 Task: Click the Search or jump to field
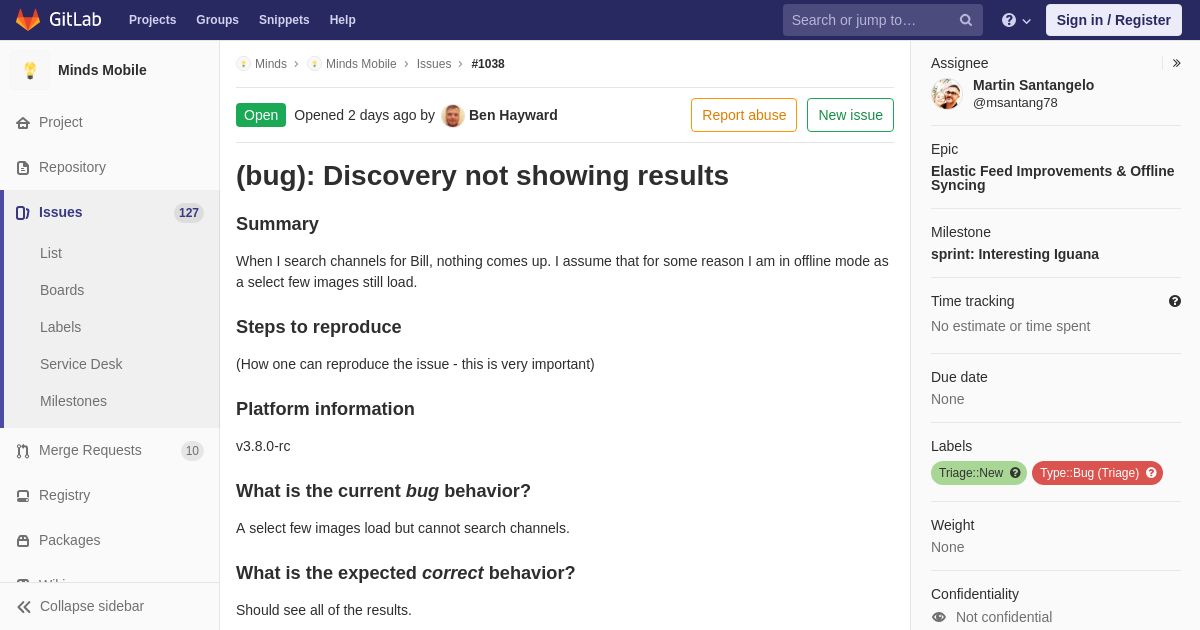(883, 20)
